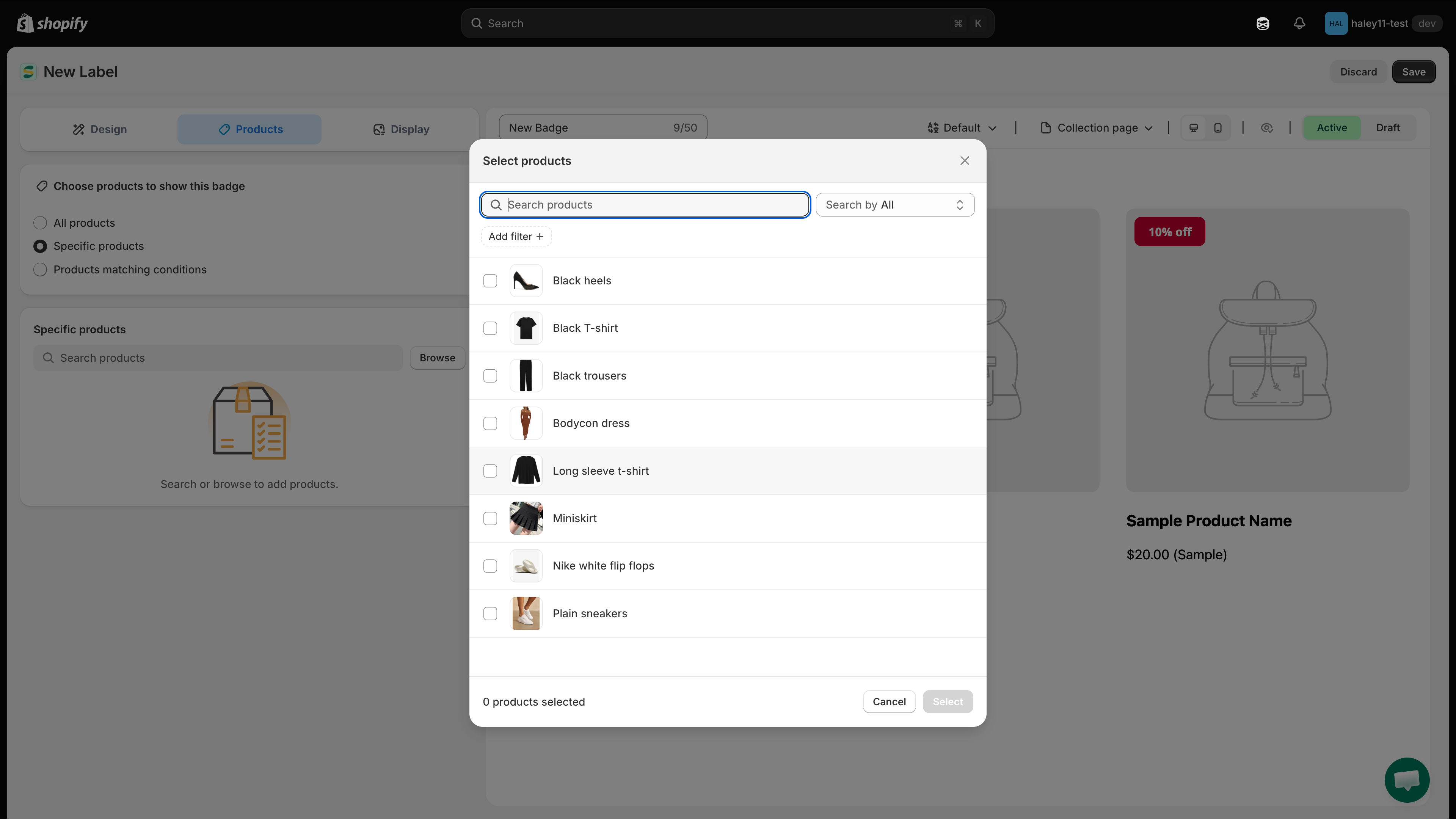Viewport: 1456px width, 819px height.
Task: Click the Select button
Action: 947,701
